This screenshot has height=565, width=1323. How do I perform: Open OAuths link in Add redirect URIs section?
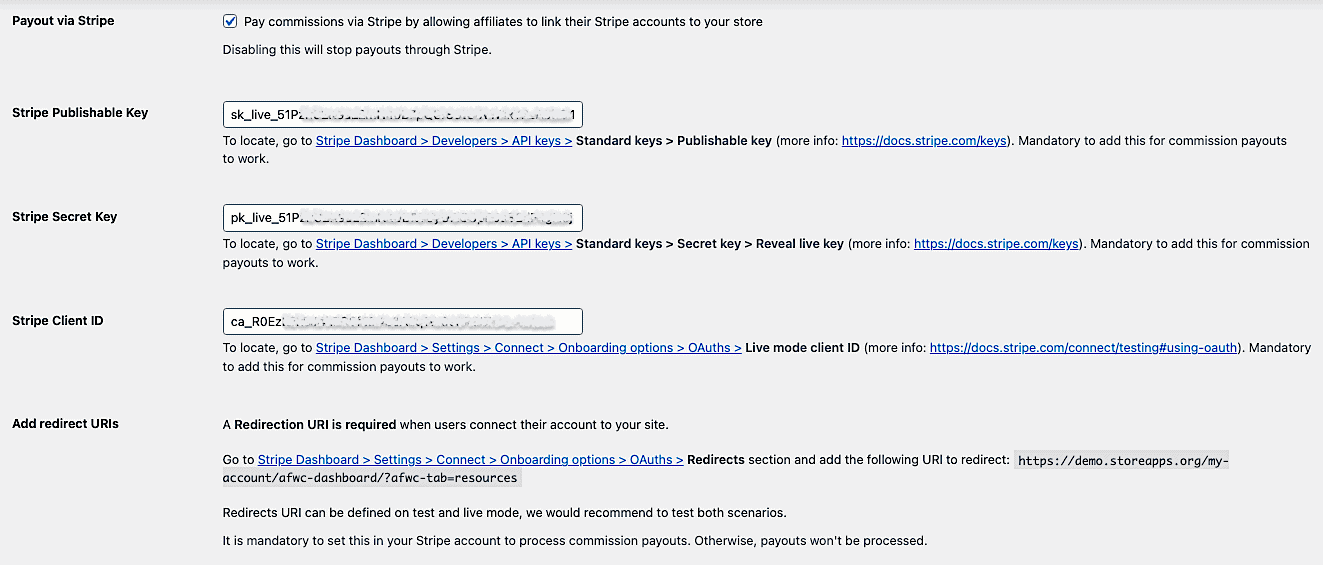click(470, 460)
